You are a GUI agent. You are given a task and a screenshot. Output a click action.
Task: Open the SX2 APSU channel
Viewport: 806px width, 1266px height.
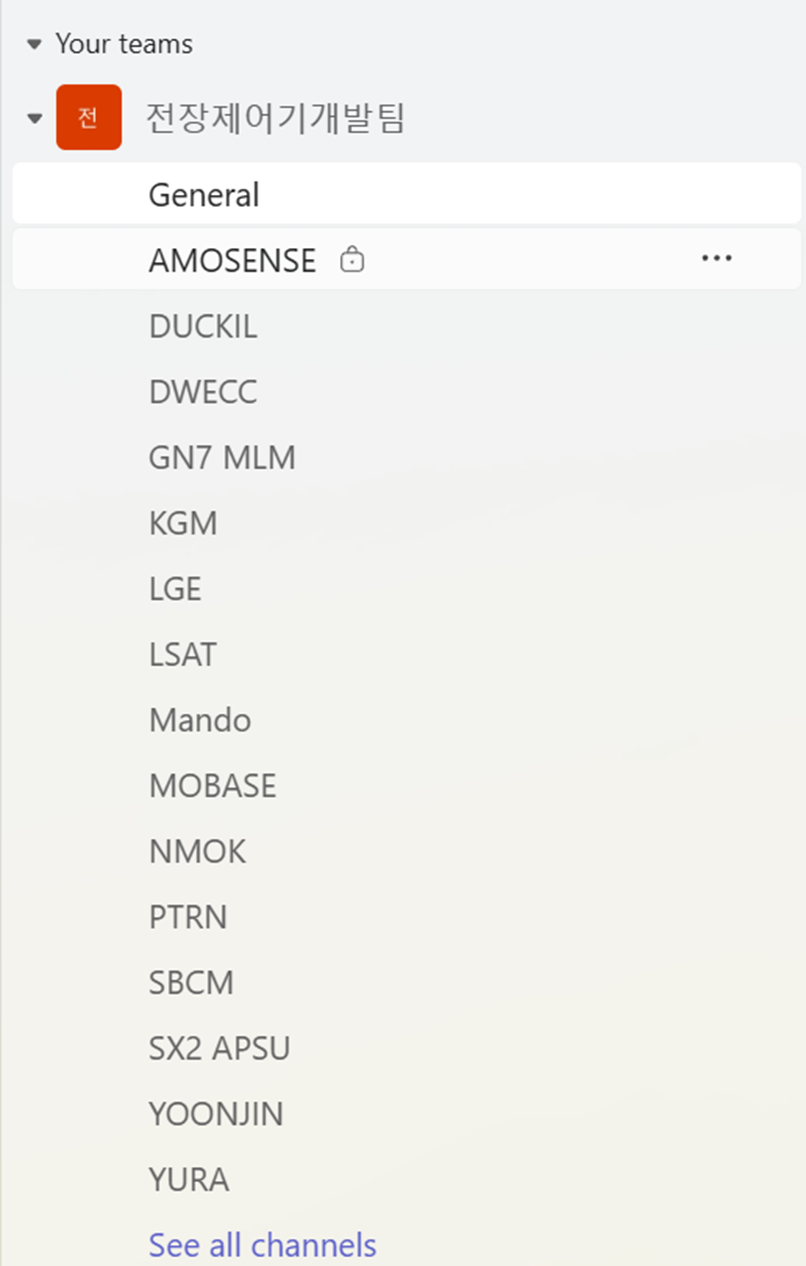(219, 1048)
